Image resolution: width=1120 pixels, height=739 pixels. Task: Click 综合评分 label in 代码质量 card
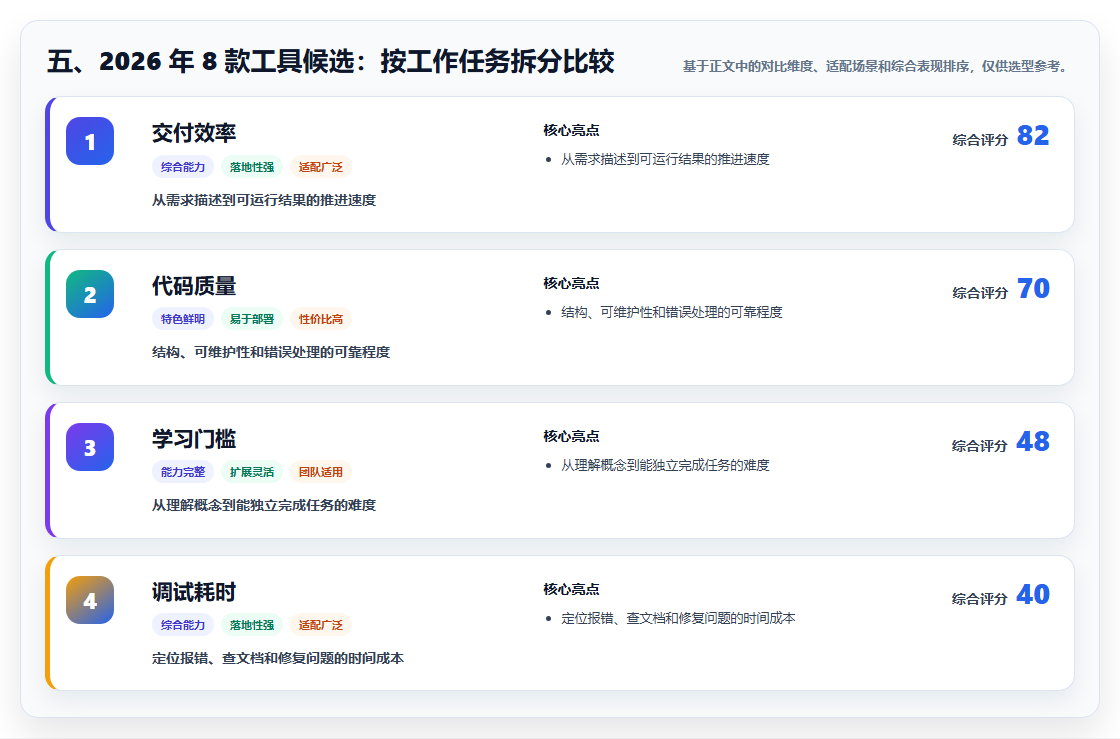tap(980, 293)
